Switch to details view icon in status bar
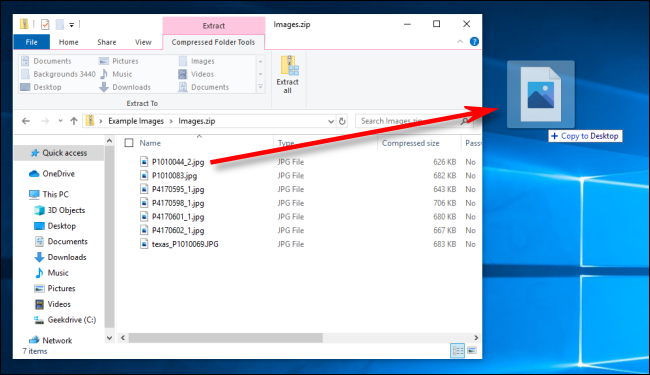 pos(457,351)
